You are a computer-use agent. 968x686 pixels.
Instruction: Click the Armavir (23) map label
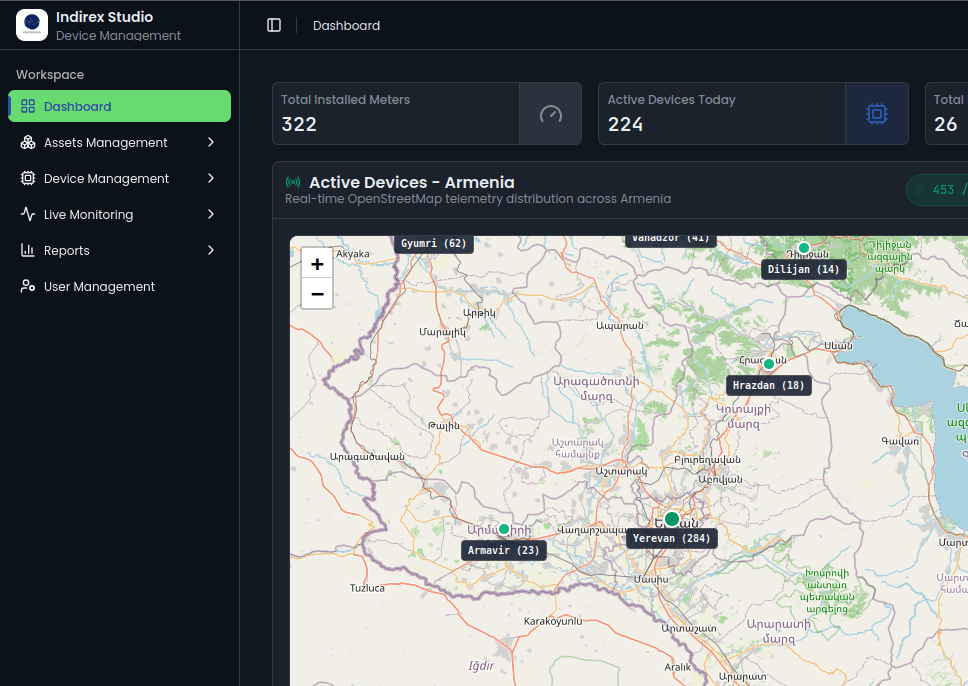[504, 550]
